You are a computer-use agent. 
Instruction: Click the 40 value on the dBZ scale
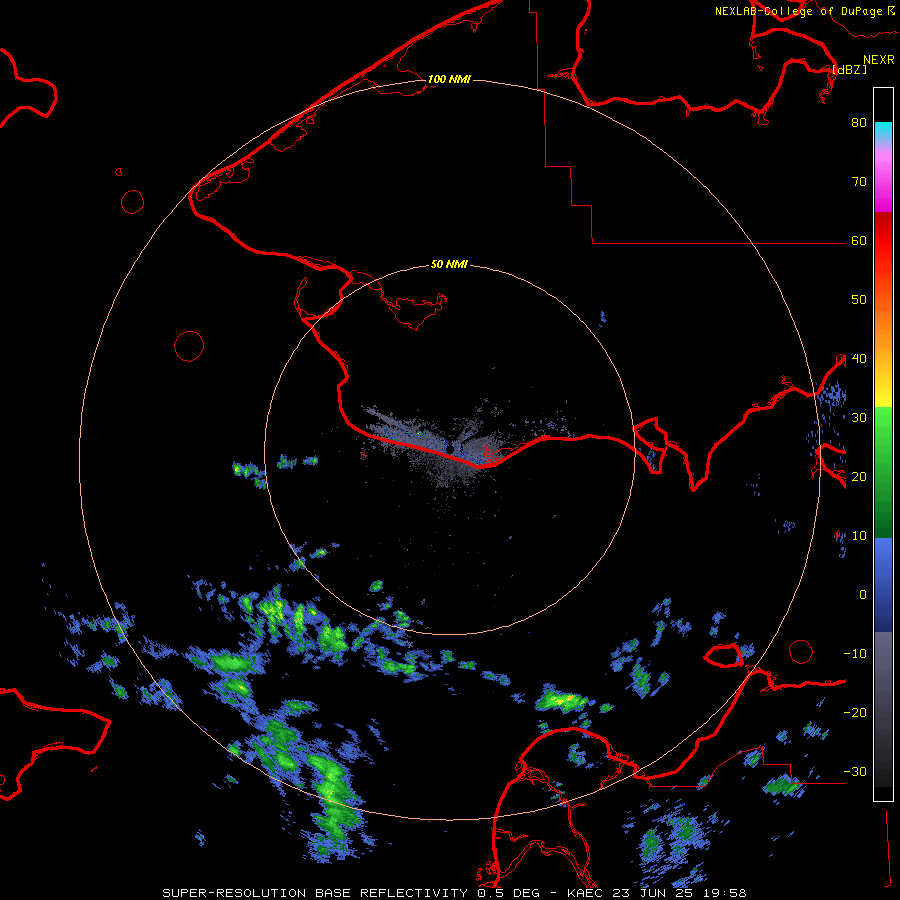(x=859, y=359)
